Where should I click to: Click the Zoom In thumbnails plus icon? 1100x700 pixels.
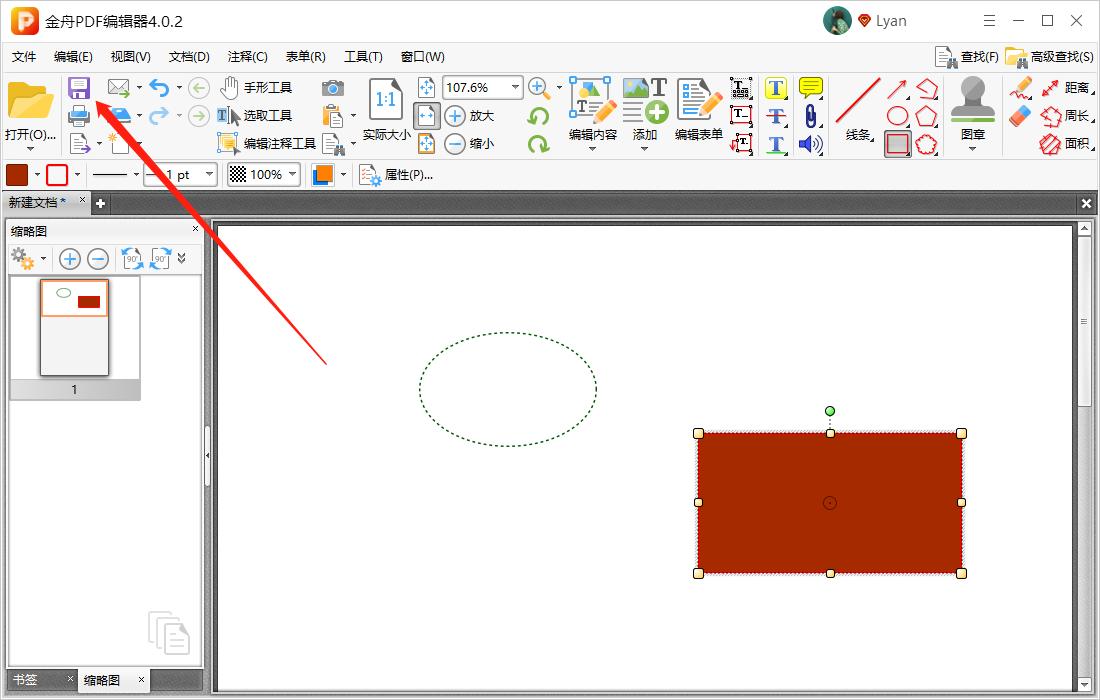tap(69, 259)
